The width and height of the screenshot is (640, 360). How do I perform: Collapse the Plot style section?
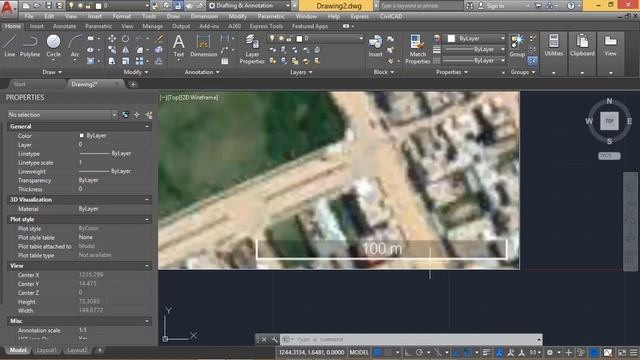[x=147, y=220]
